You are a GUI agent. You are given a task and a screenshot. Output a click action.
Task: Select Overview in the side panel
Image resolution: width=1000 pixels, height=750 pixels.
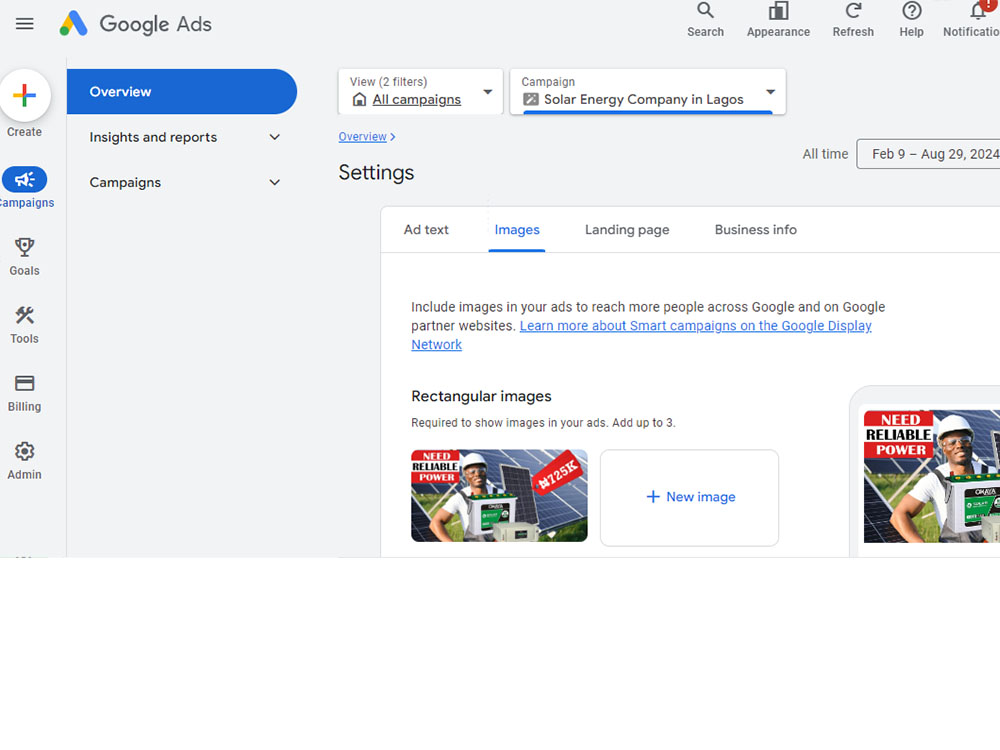pos(182,92)
